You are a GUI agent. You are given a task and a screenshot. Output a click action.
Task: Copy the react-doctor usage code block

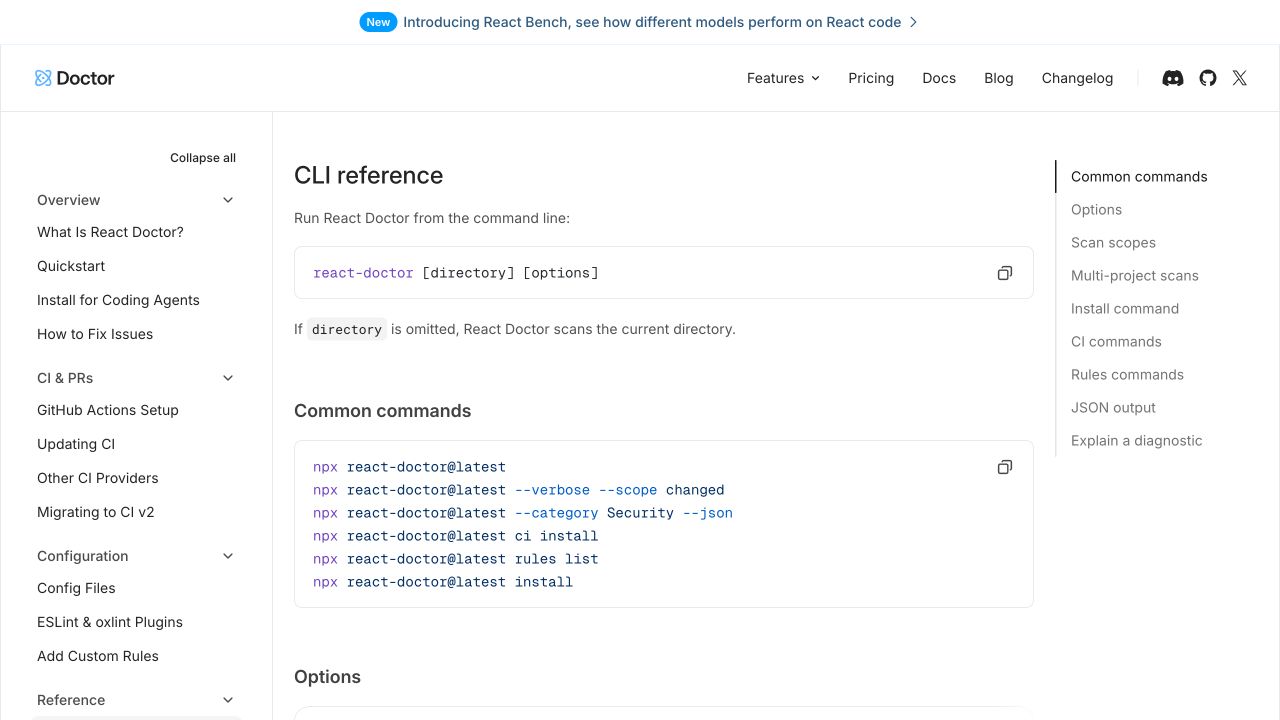1005,273
